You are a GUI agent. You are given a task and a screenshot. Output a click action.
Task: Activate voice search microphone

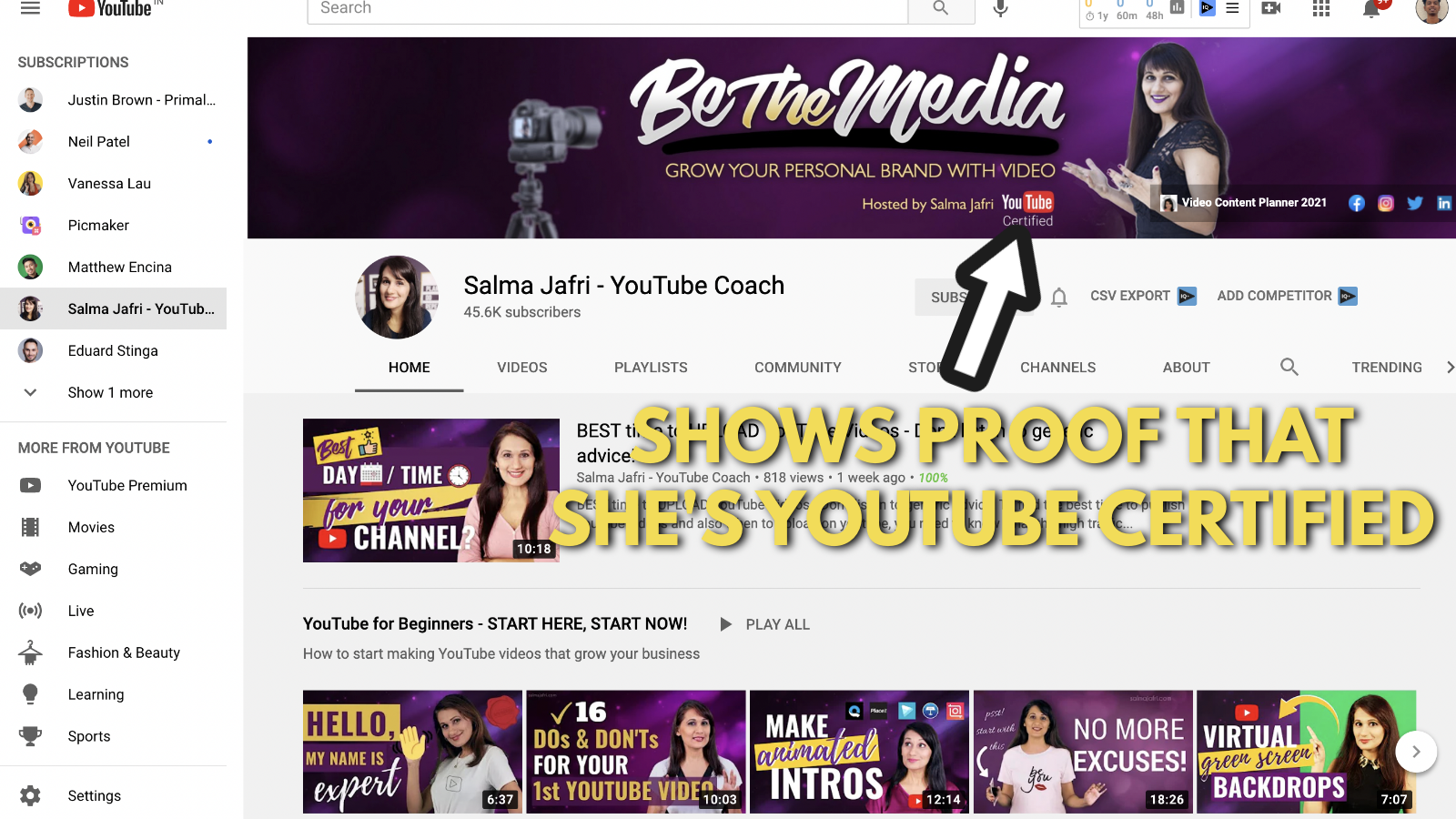[1000, 9]
